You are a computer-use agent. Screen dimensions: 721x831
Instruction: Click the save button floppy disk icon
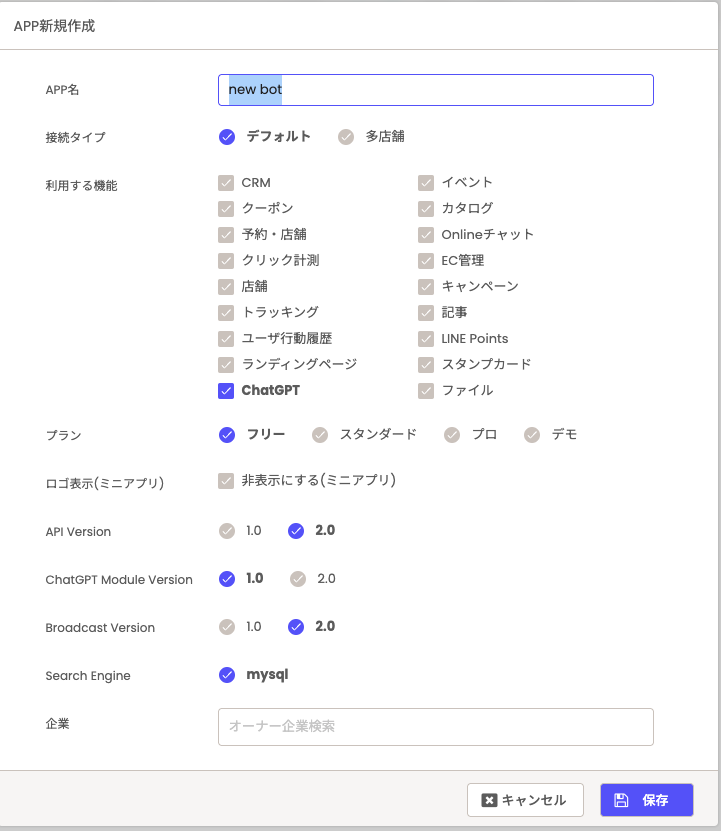621,800
